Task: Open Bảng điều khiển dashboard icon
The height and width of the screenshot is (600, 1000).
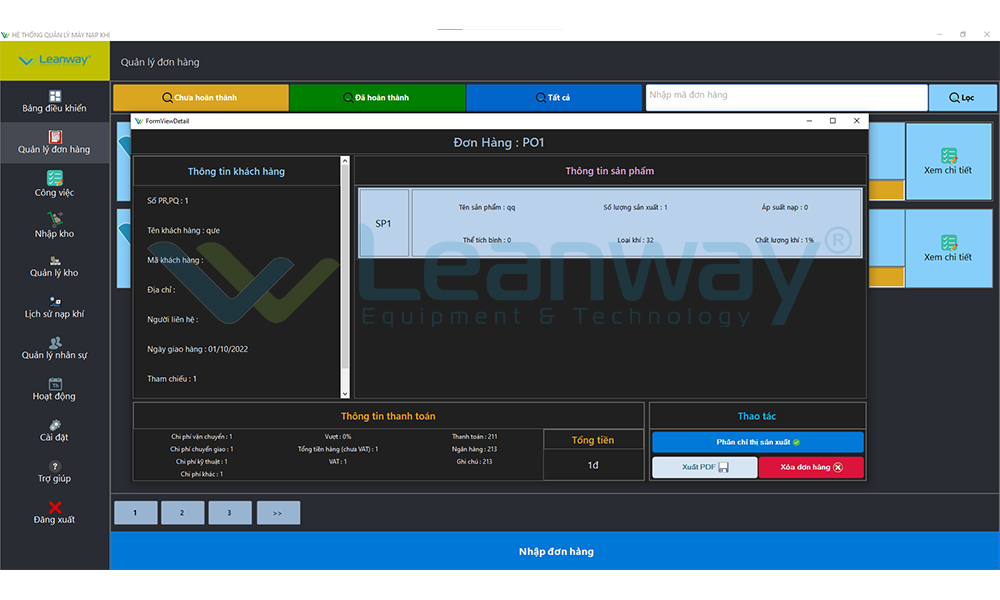Action: click(55, 96)
